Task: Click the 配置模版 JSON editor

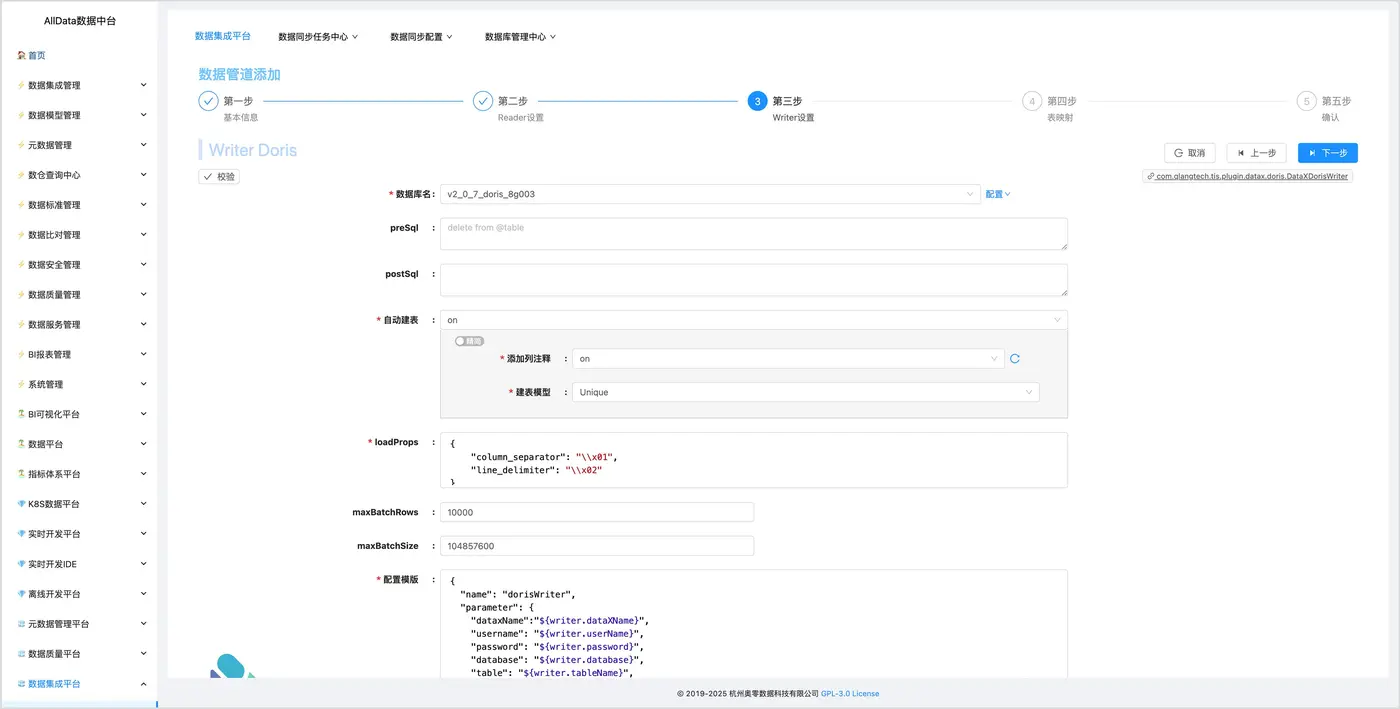Action: (754, 625)
